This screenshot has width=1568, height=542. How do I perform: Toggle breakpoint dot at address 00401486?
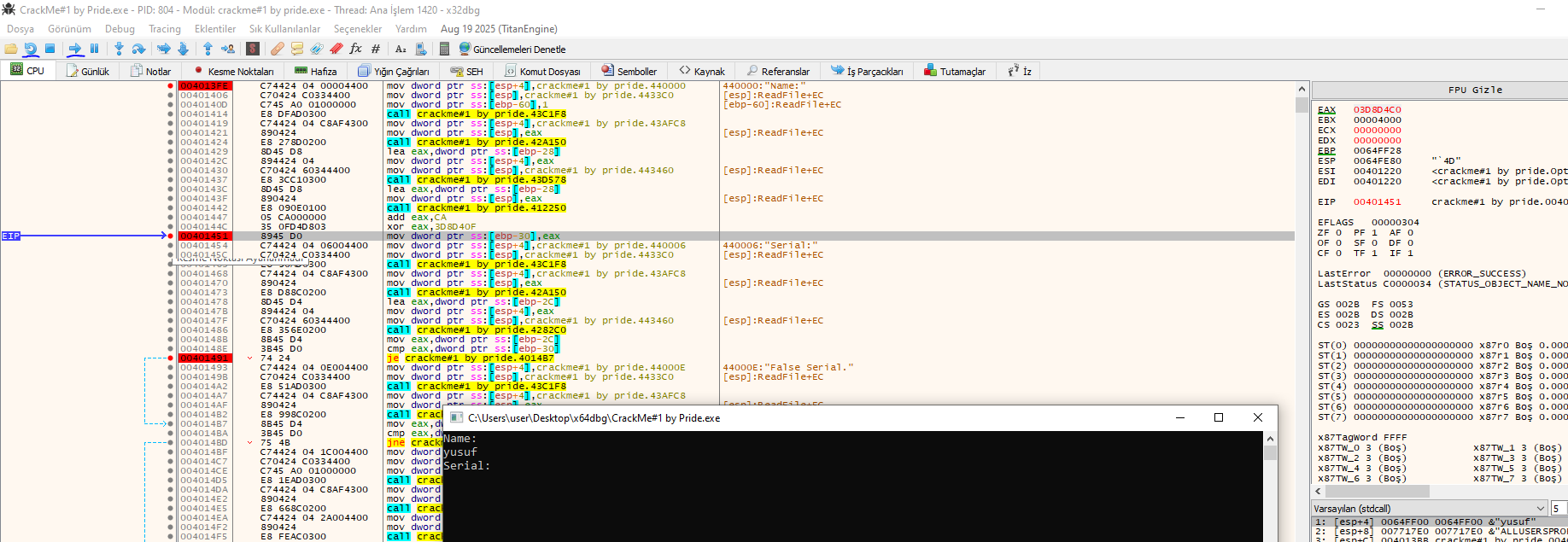(x=171, y=329)
